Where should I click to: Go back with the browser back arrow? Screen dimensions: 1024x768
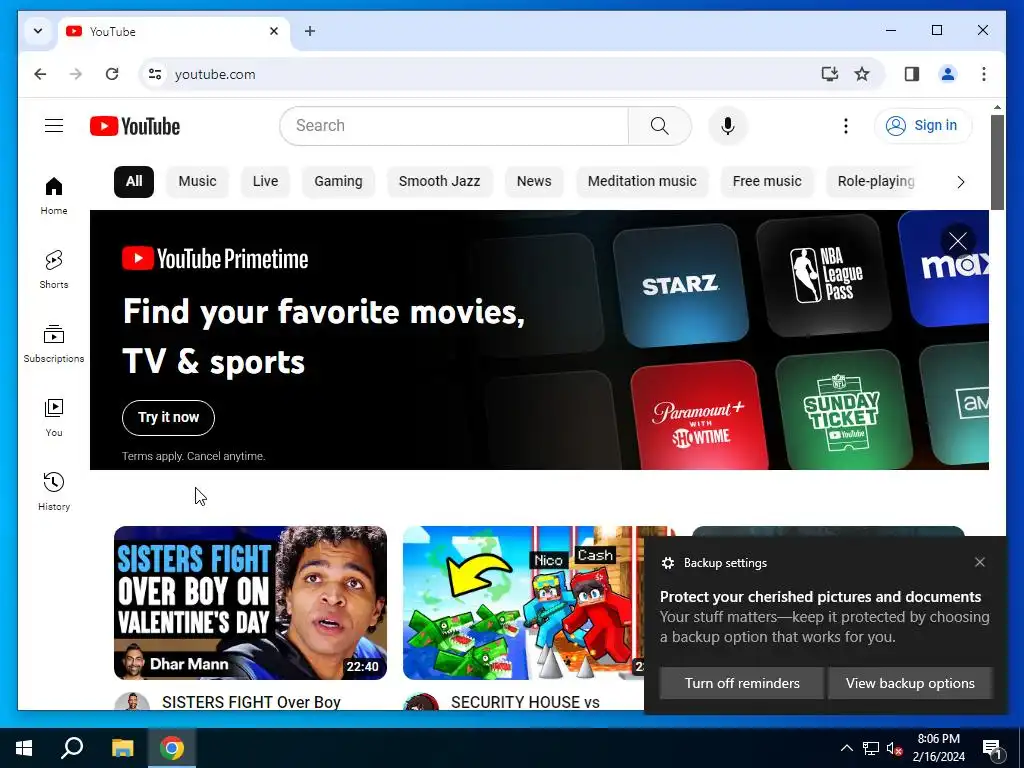pos(40,74)
